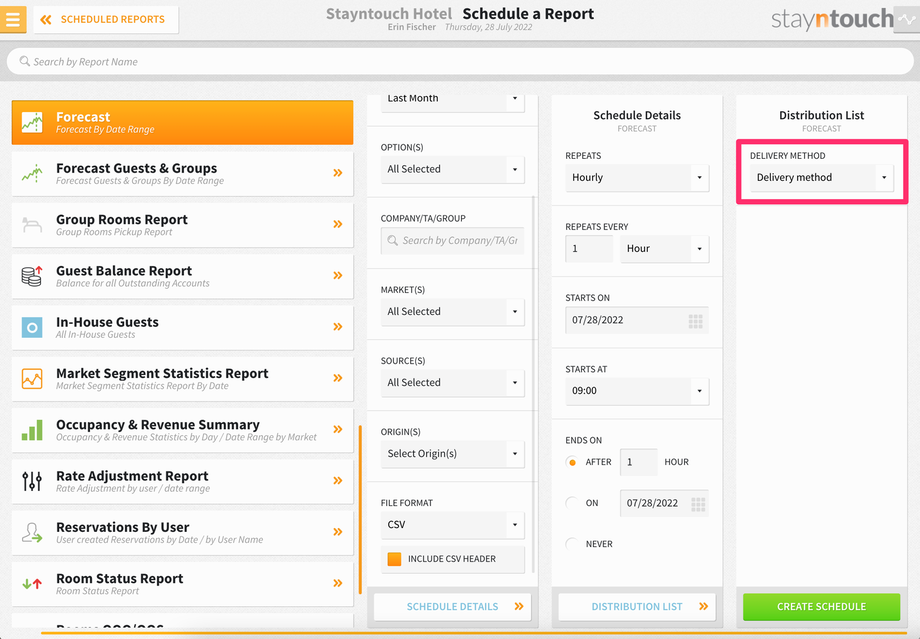Click the Group Rooms Report bed icon

32,224
